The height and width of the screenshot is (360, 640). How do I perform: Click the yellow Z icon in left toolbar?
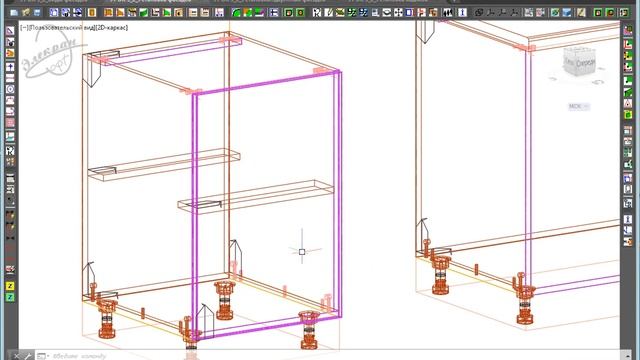pos(10,286)
